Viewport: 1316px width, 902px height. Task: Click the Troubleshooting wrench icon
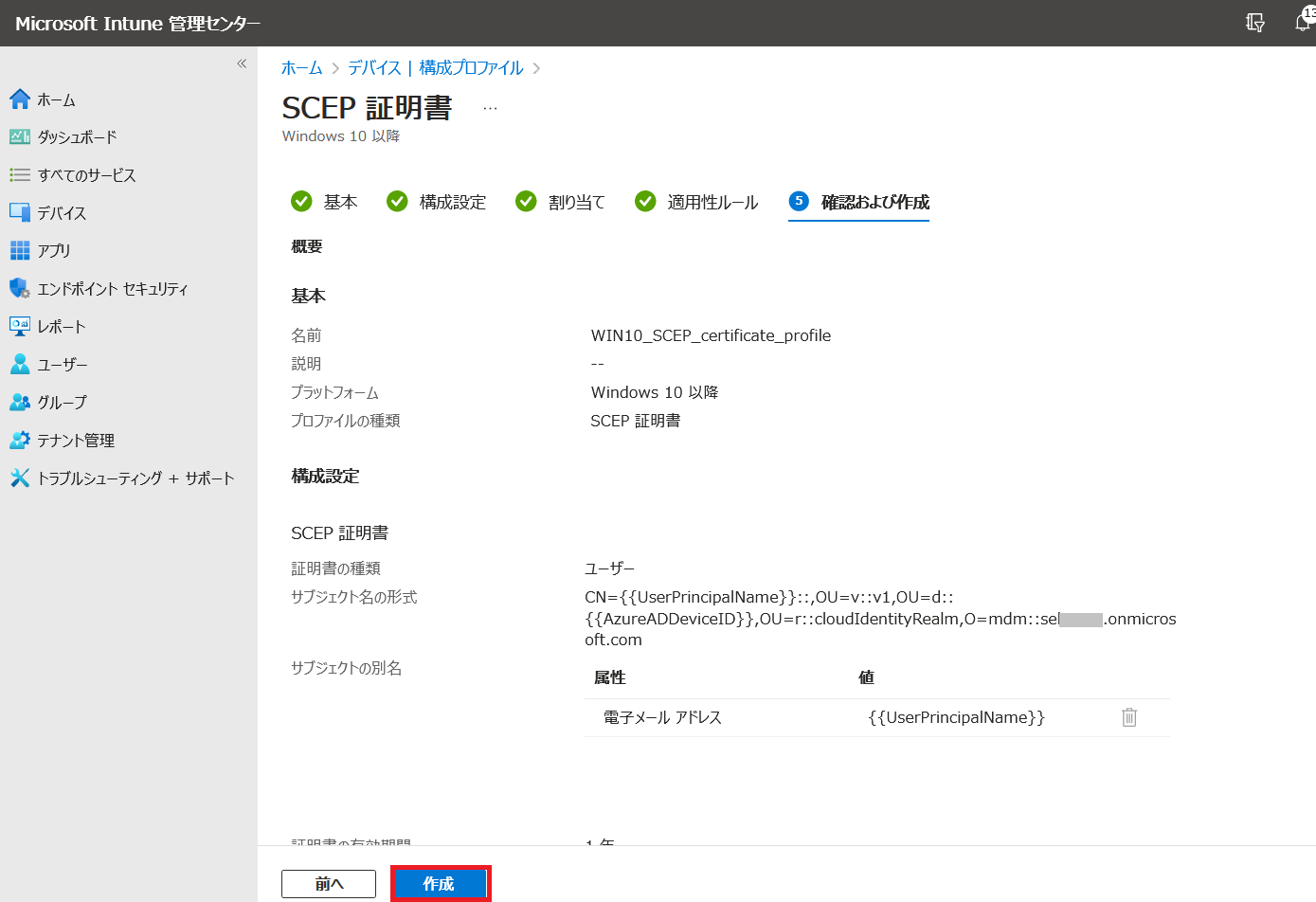[x=20, y=478]
